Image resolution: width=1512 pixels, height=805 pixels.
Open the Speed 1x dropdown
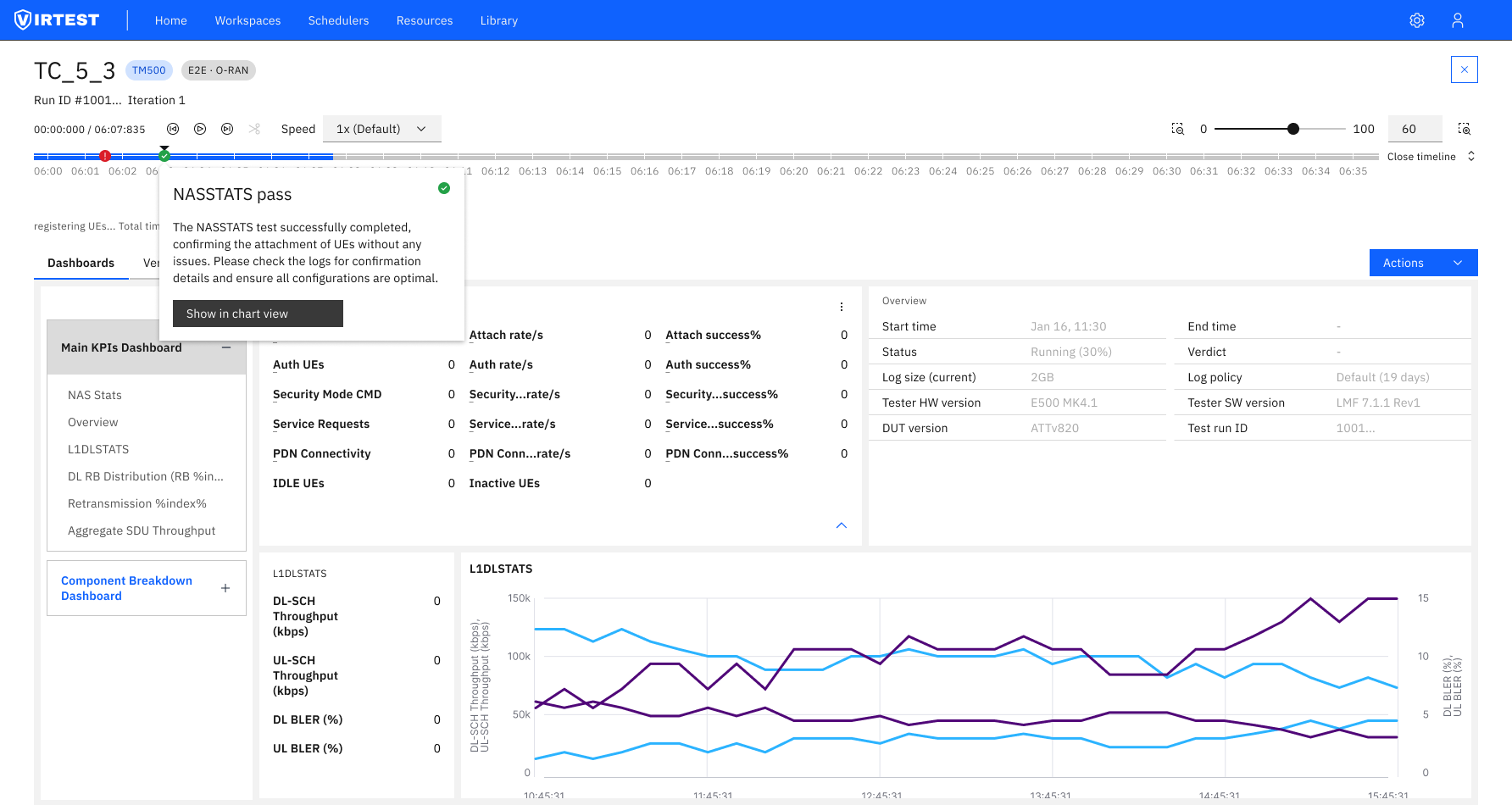click(381, 128)
